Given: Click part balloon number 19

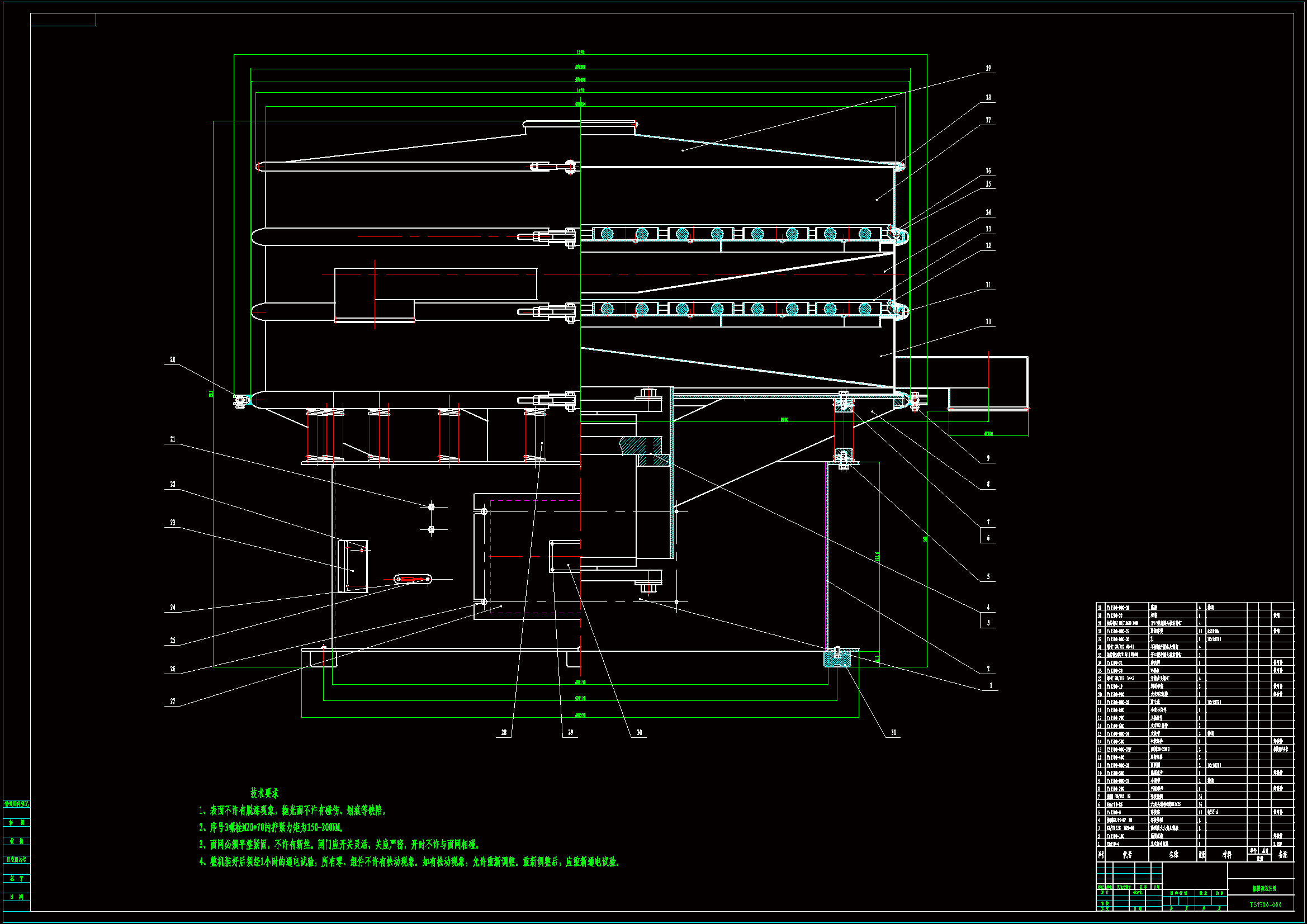Looking at the screenshot, I should 988,68.
